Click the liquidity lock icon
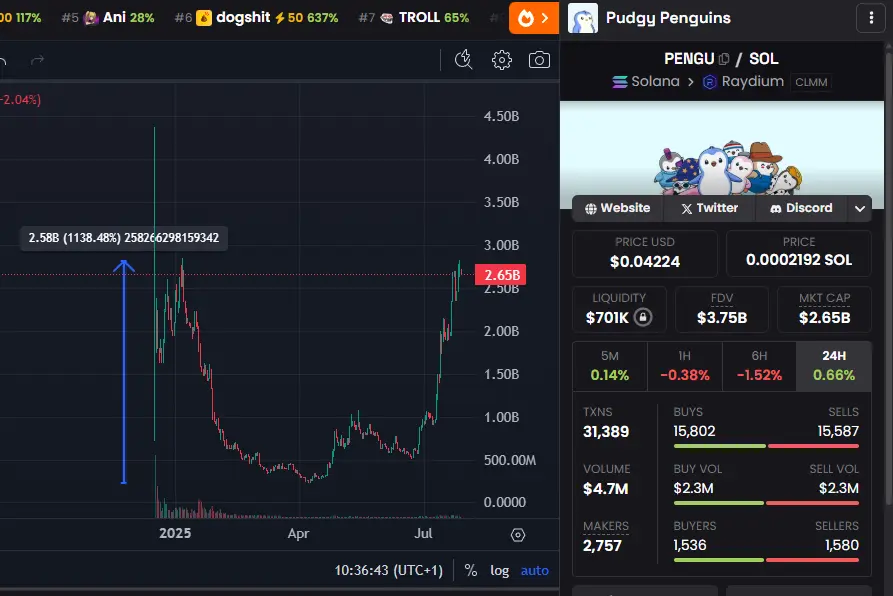 click(643, 317)
